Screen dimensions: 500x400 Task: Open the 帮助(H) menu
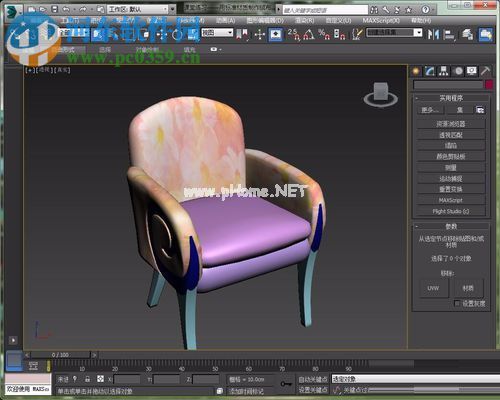(x=421, y=21)
